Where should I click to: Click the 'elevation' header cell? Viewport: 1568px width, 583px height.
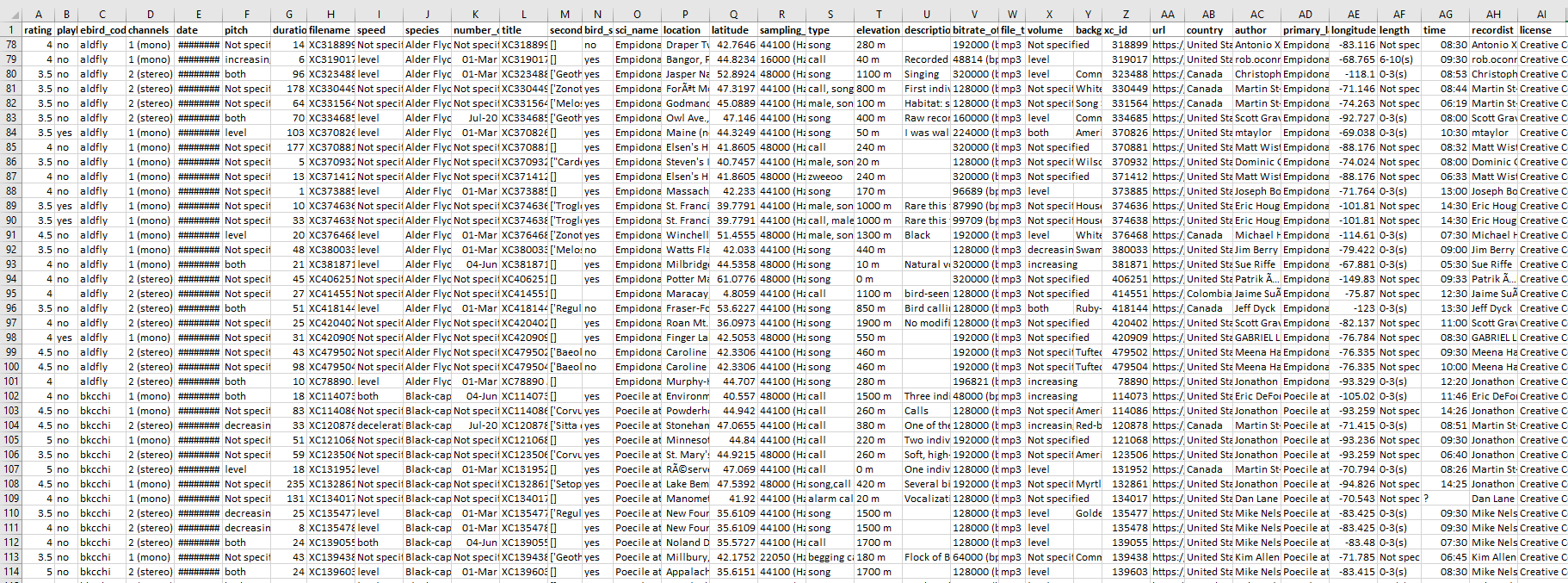point(879,29)
